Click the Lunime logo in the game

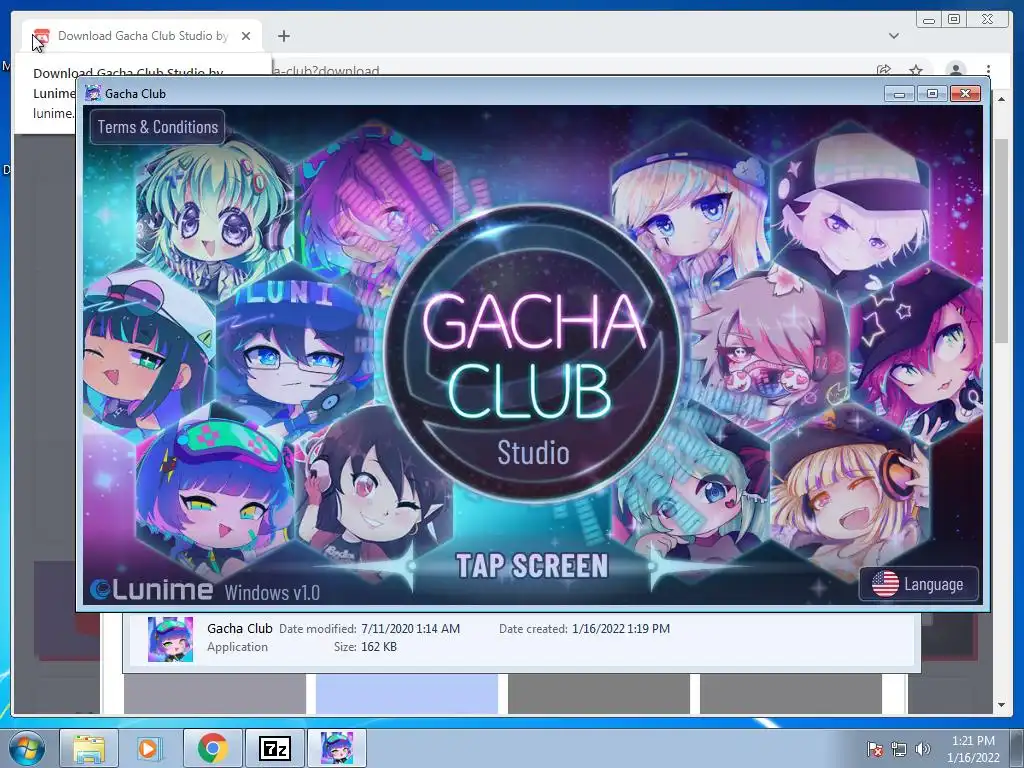click(x=152, y=590)
